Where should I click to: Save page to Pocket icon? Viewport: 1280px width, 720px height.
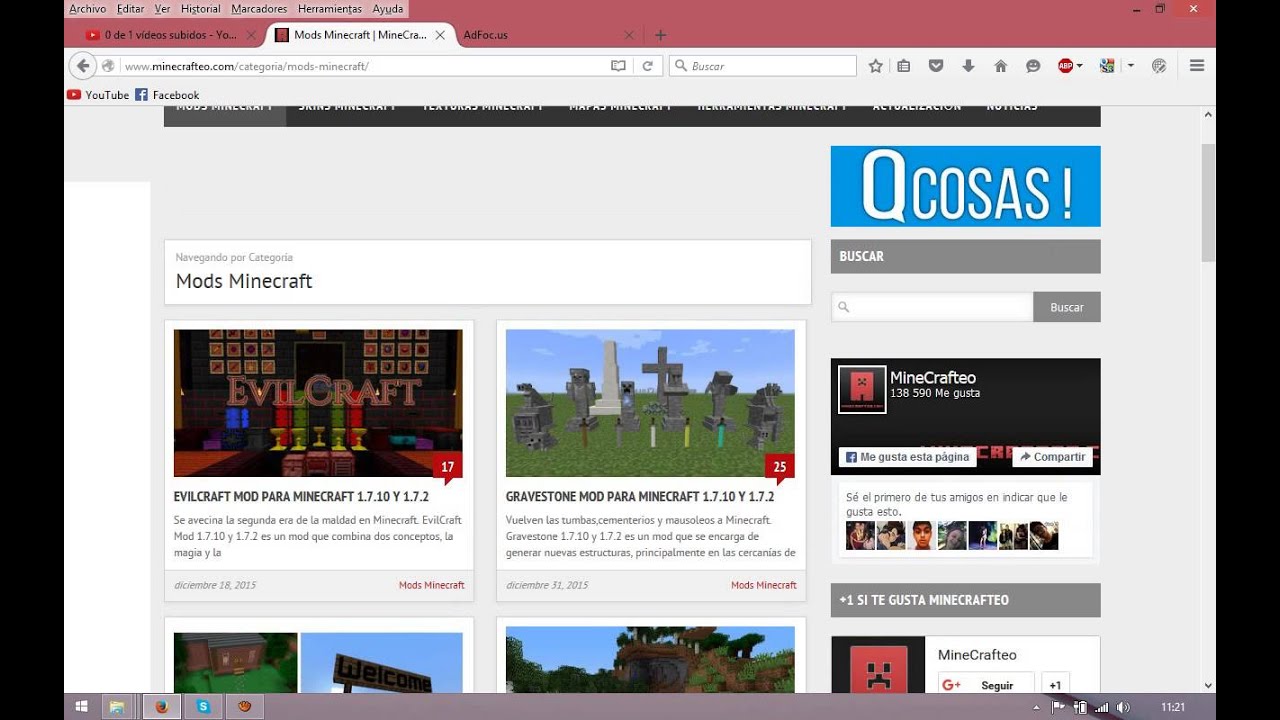(x=936, y=66)
